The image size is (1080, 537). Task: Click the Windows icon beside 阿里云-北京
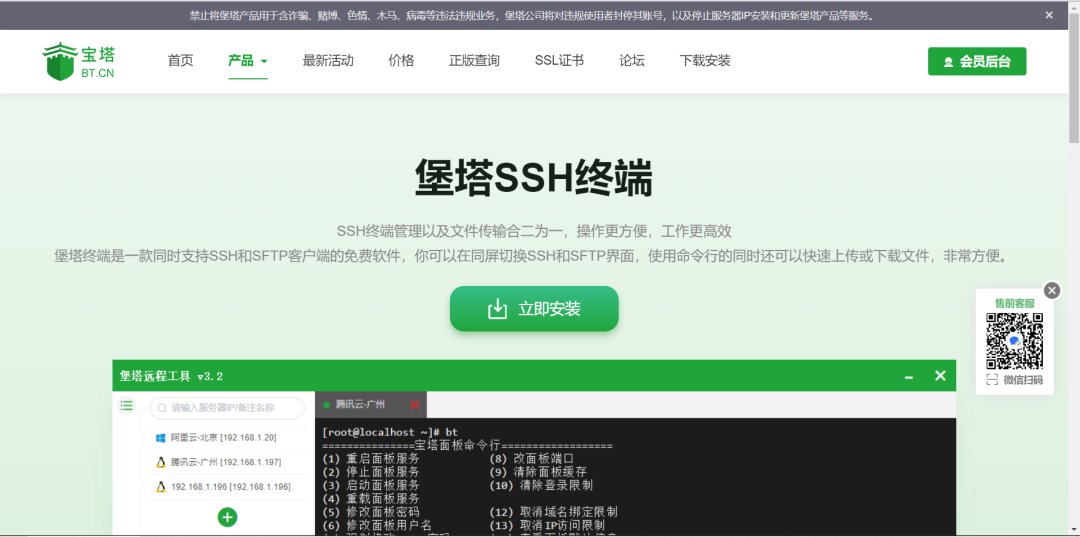(160, 437)
